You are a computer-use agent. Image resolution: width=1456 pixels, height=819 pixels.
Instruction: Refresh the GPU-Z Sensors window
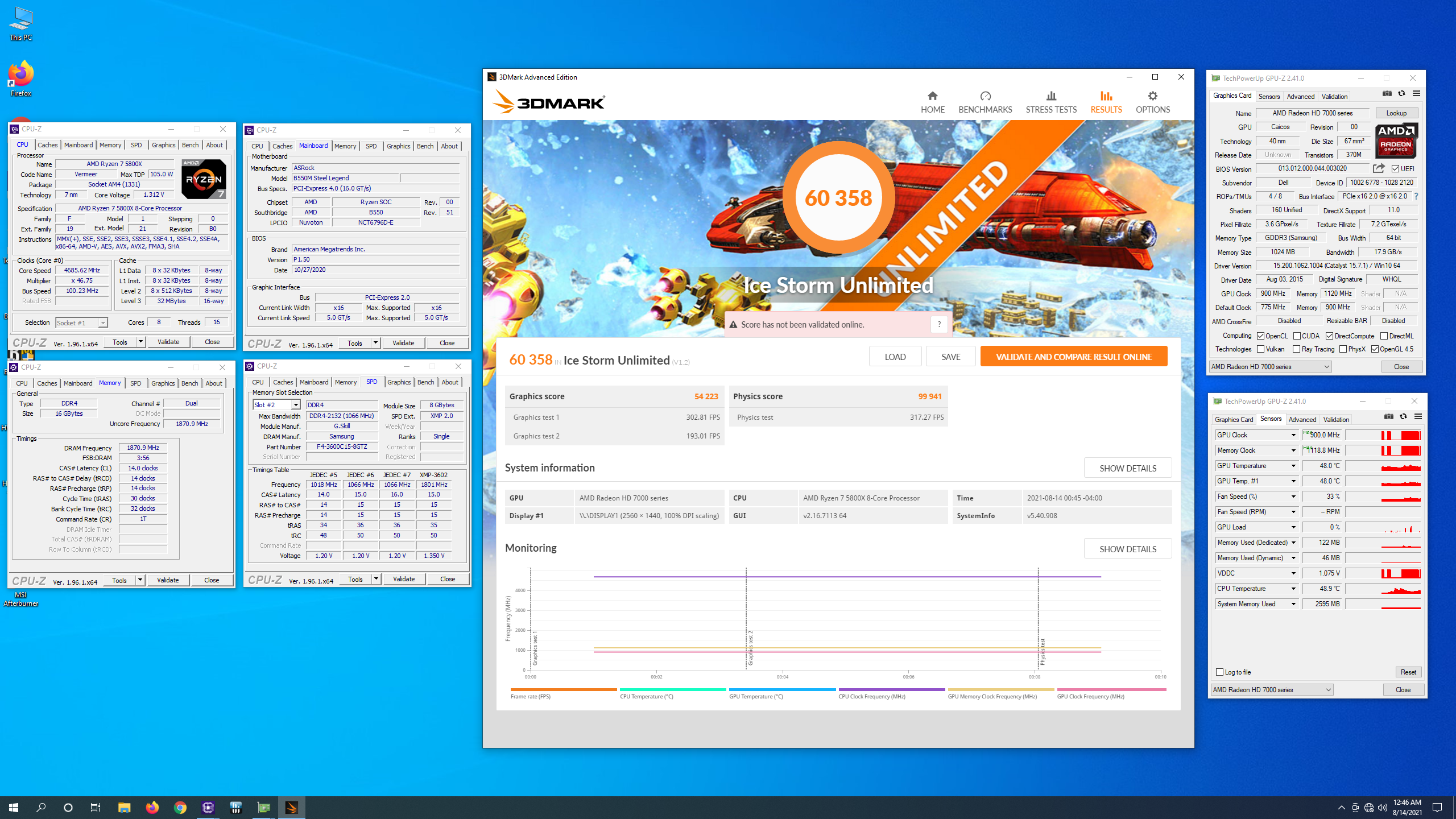(x=1404, y=417)
